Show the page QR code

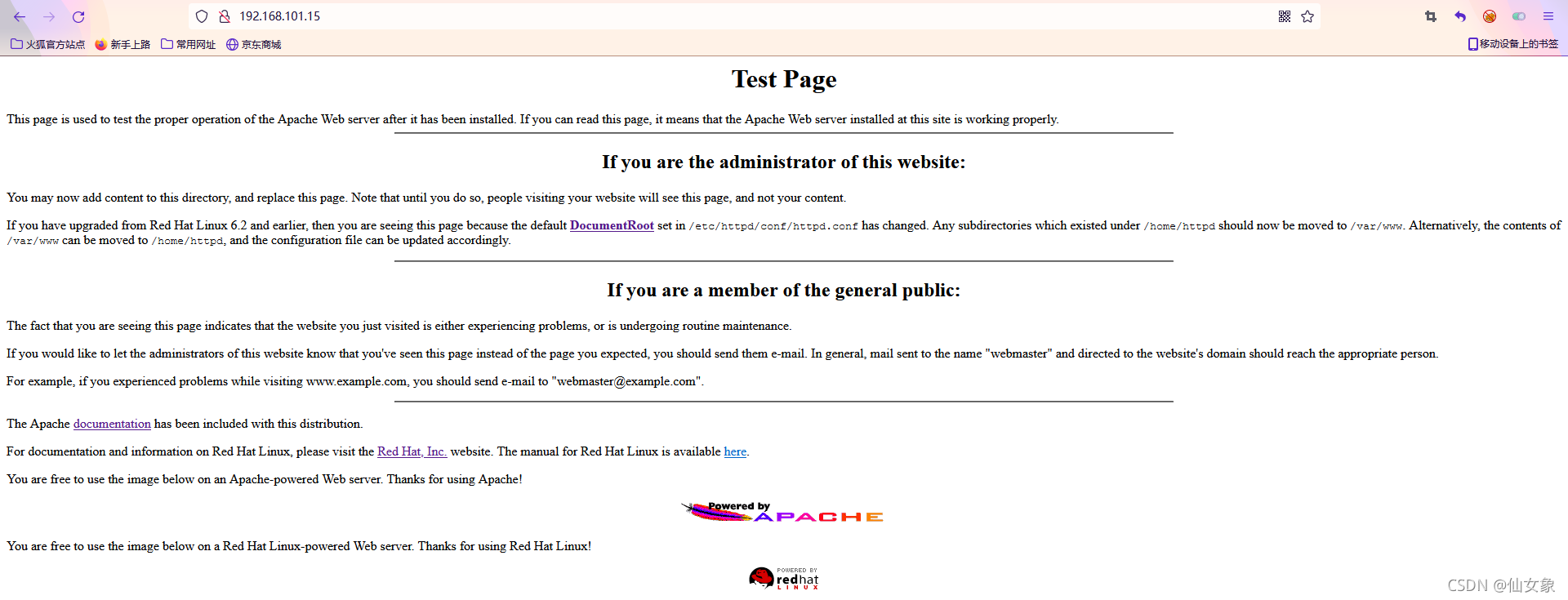point(1285,16)
